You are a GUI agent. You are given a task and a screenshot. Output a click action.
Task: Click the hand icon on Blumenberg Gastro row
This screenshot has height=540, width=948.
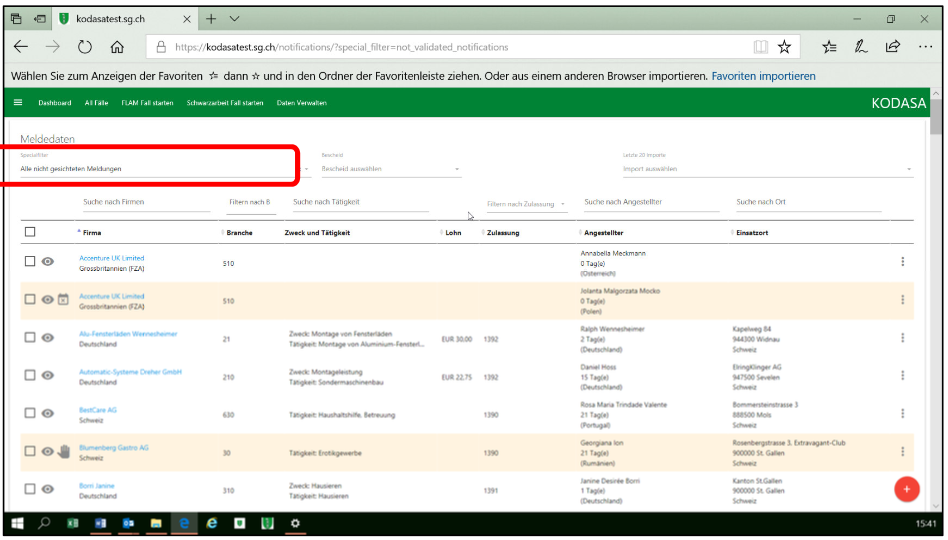click(64, 451)
